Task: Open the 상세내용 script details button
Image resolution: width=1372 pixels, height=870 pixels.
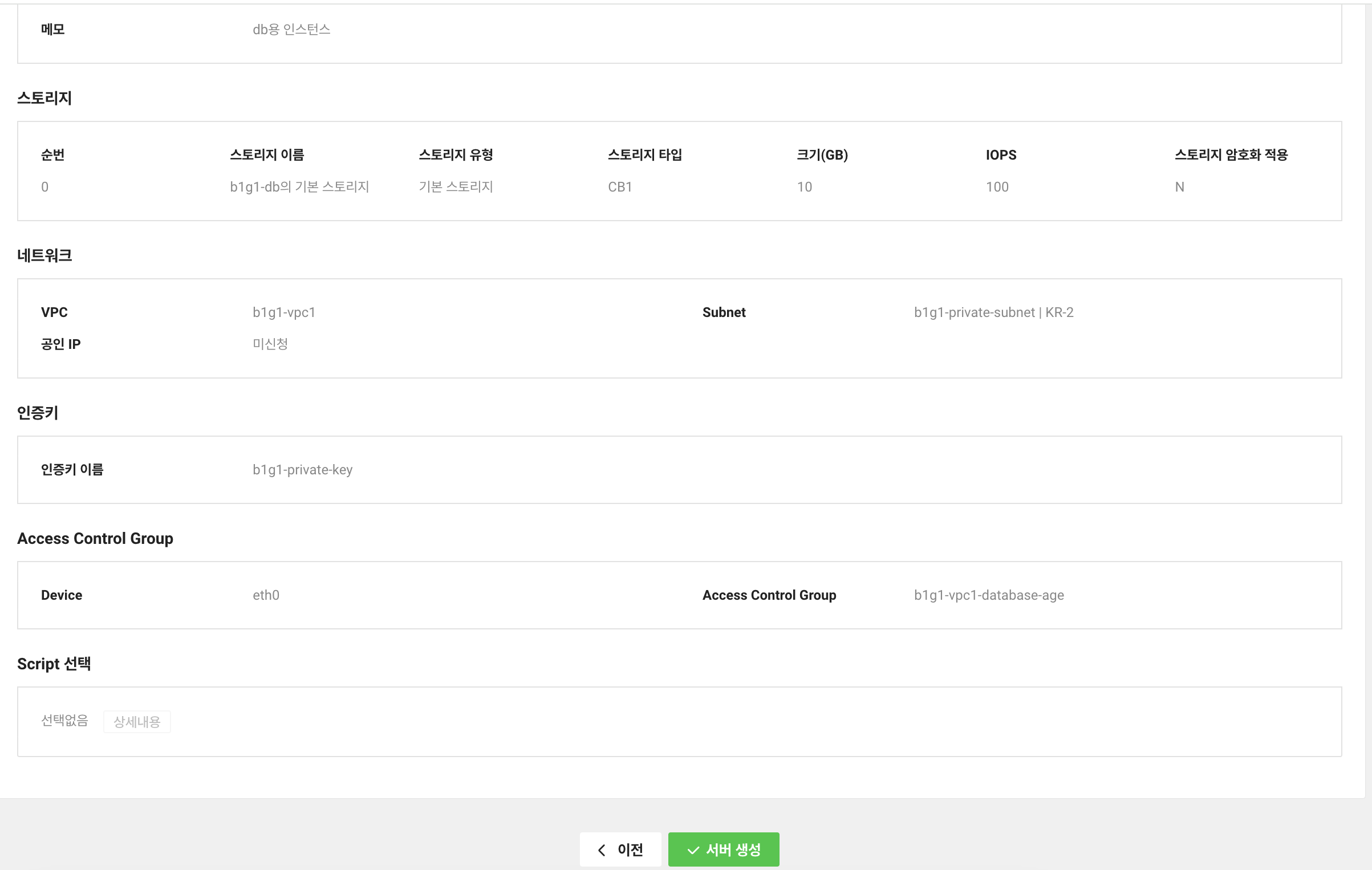Action: (x=137, y=722)
